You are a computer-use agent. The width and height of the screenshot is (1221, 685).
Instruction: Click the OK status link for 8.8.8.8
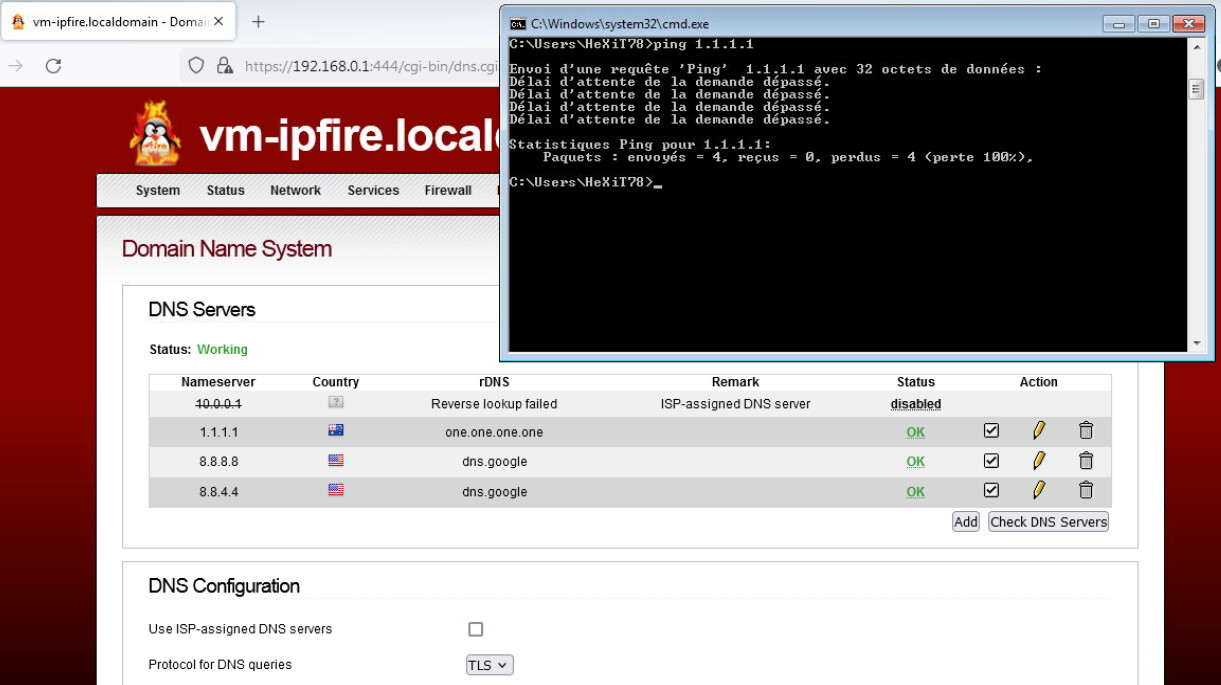coord(915,462)
